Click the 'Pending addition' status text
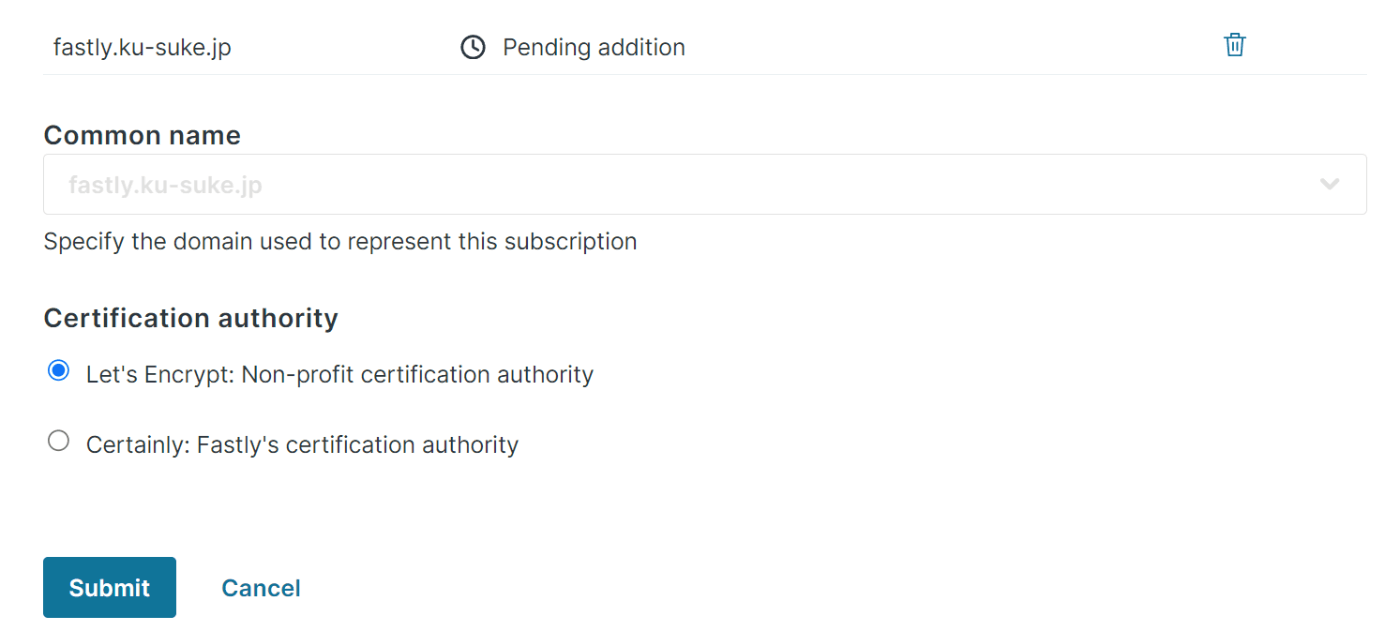Screen dimensions: 1400x631 (594, 47)
